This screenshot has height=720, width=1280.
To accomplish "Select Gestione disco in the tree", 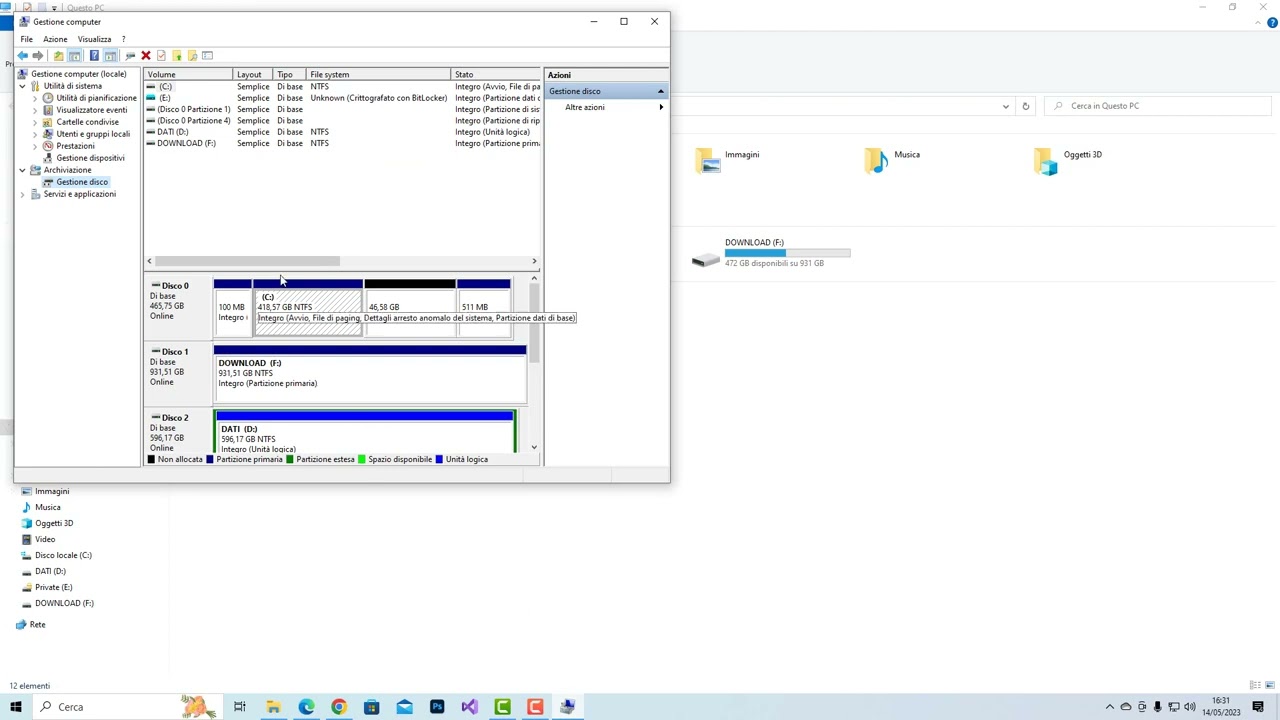I will tap(82, 182).
